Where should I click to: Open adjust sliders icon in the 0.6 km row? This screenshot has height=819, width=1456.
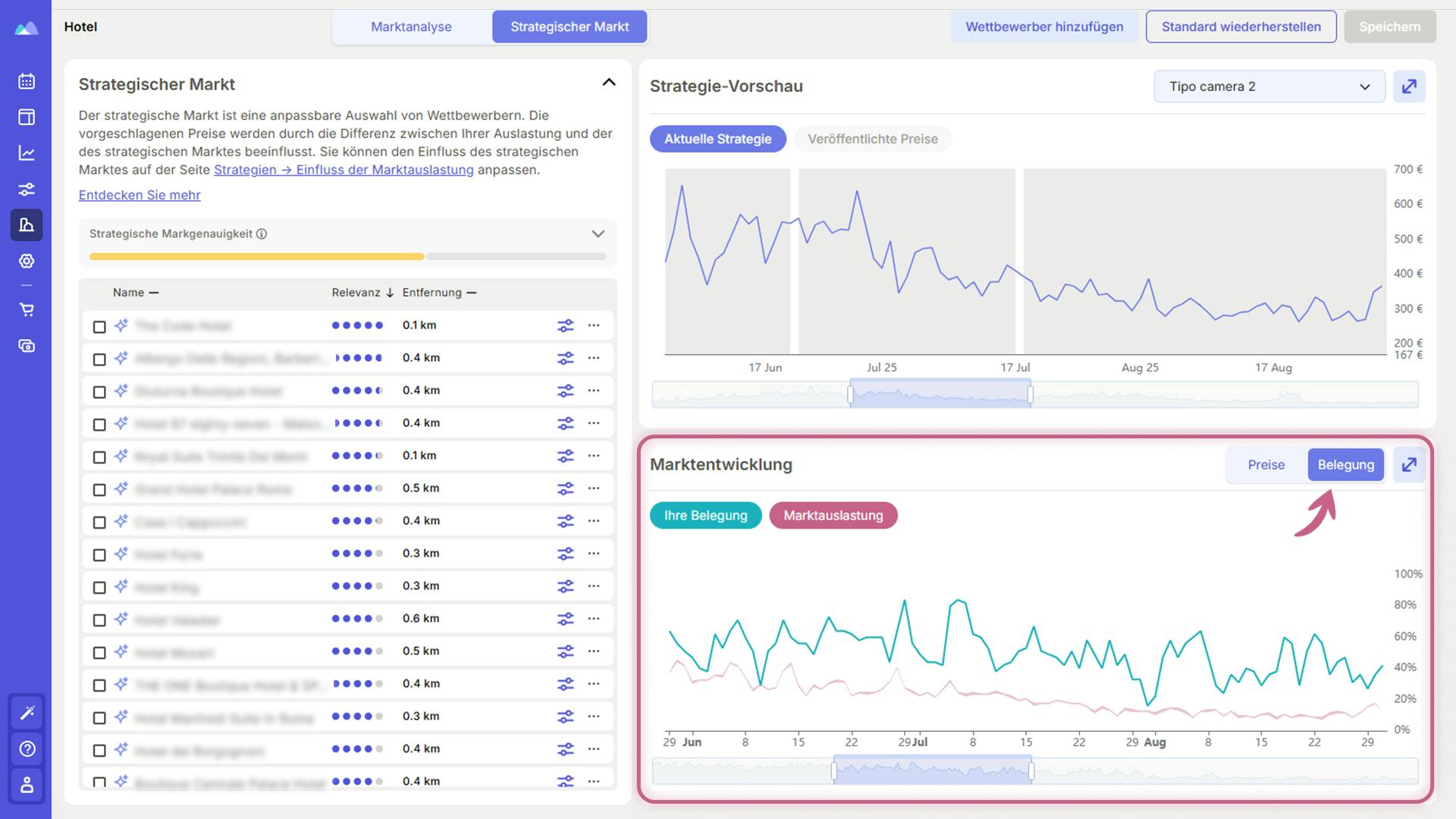coord(566,619)
